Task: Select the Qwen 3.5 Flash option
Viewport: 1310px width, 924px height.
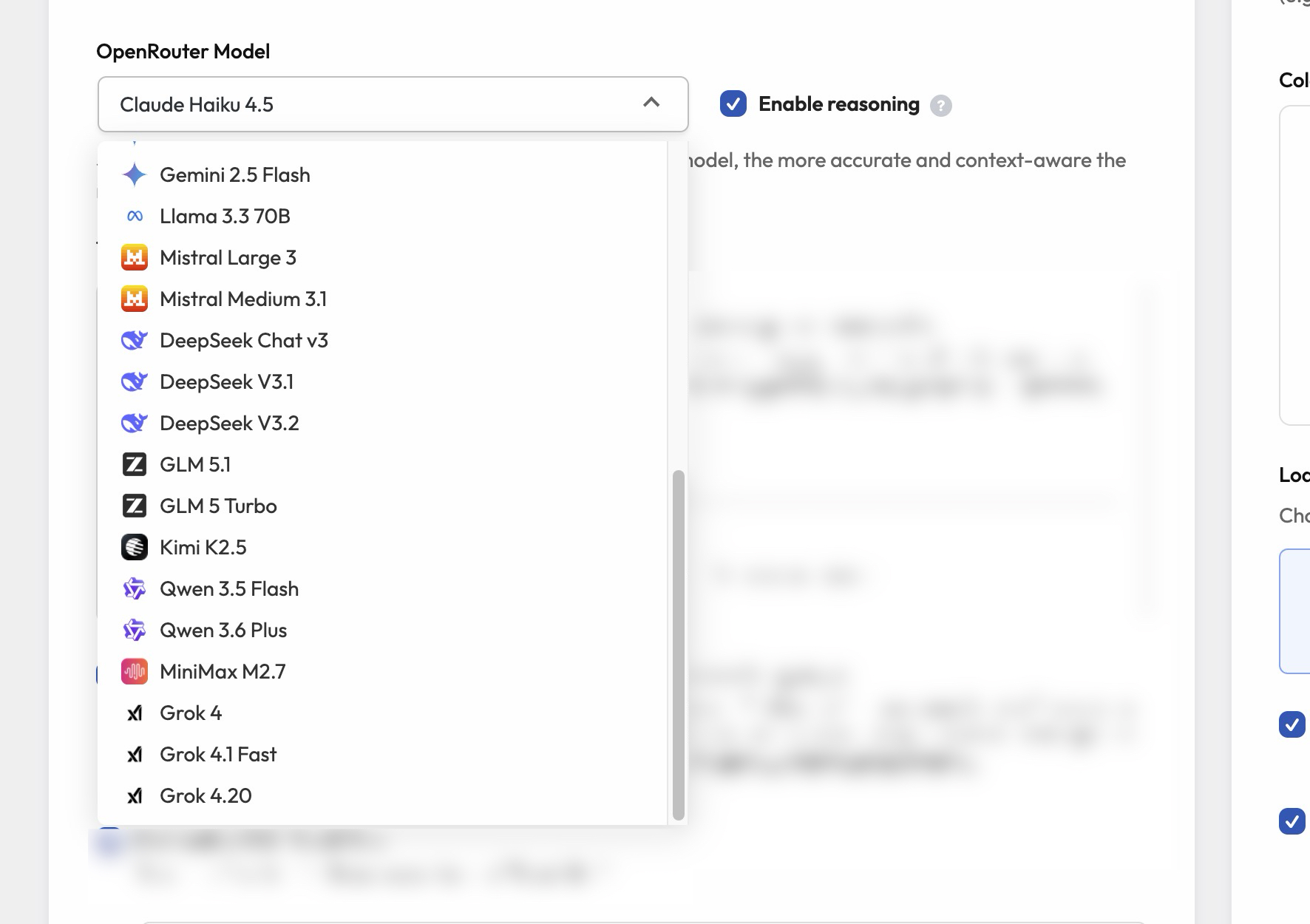Action: click(x=229, y=589)
